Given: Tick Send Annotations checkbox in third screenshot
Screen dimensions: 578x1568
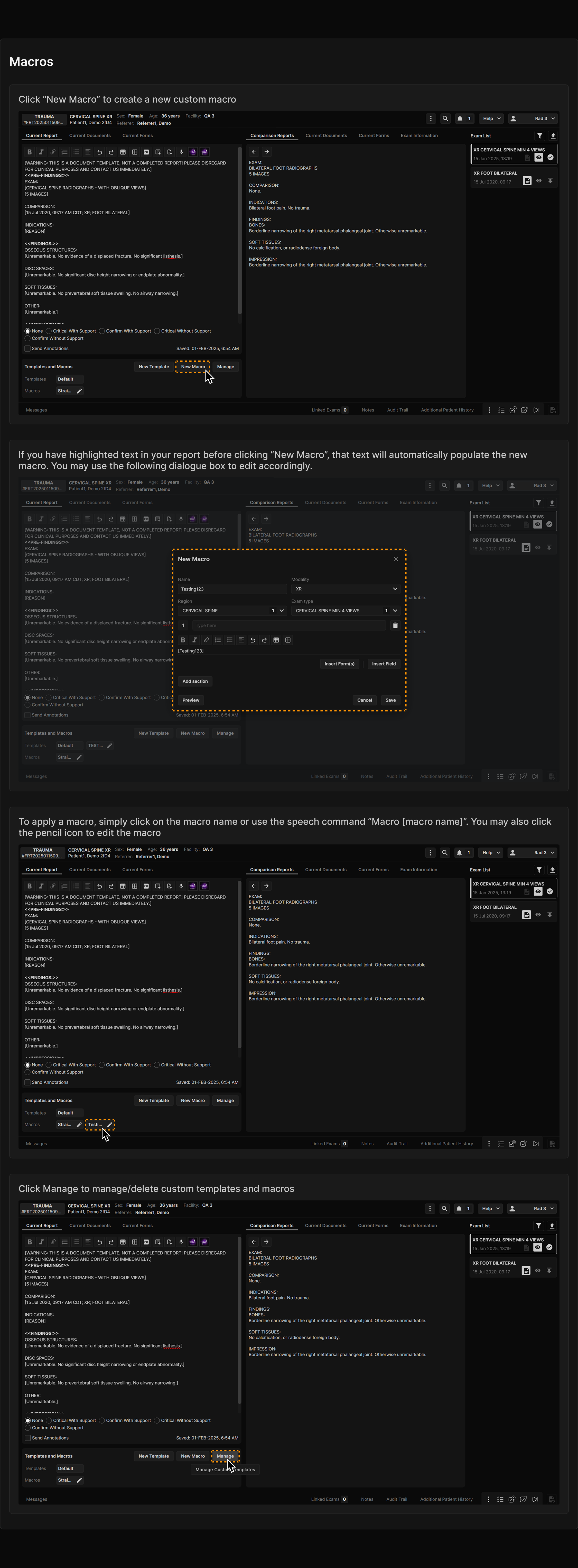Looking at the screenshot, I should point(27,1082).
